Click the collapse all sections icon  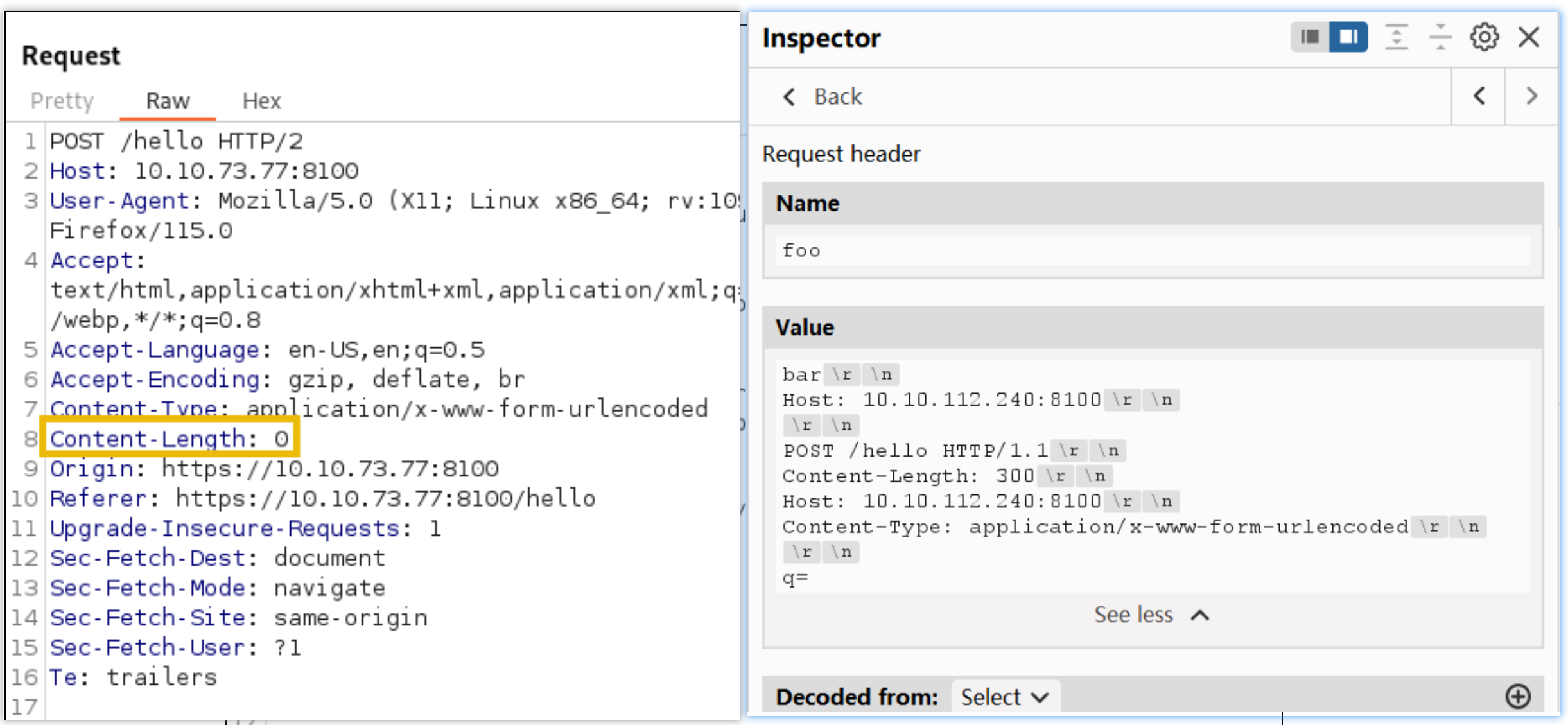[x=1440, y=37]
